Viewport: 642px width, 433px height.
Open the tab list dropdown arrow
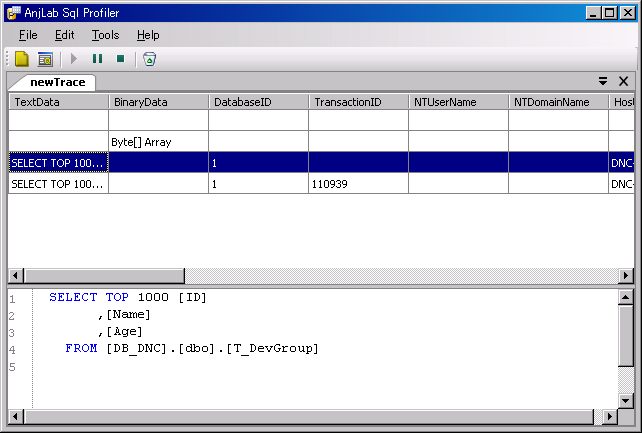tap(603, 81)
